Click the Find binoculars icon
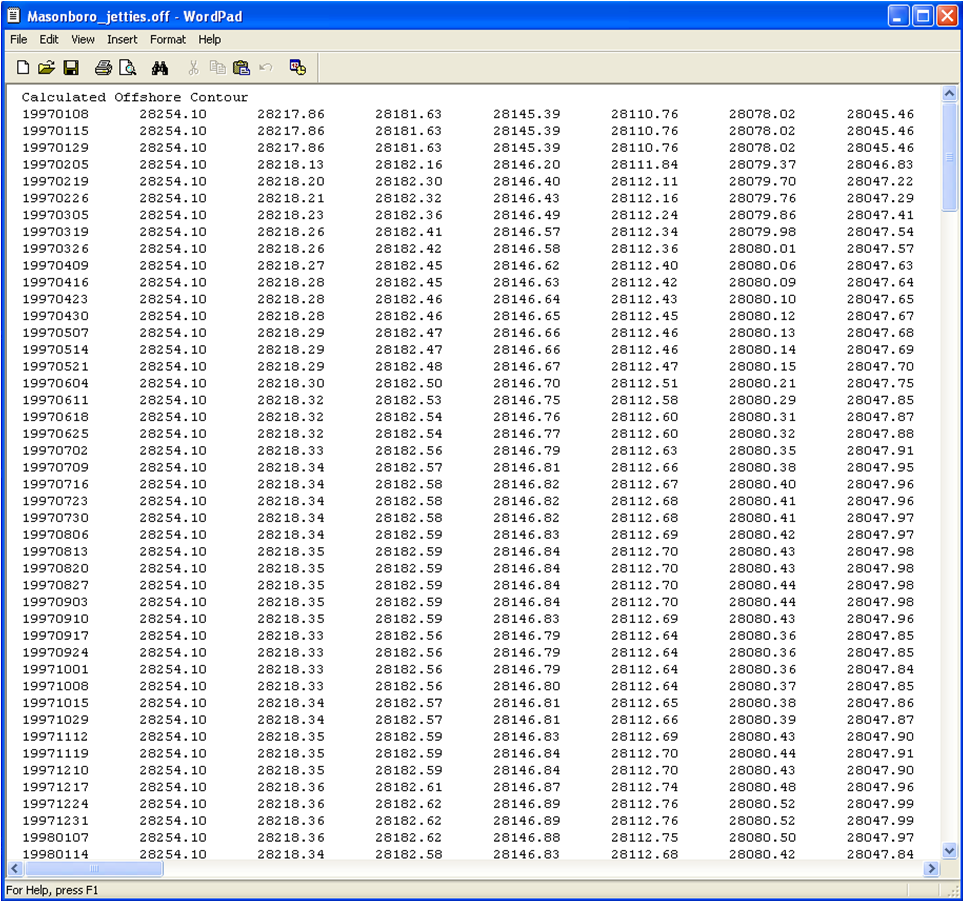Screen dimensions: 964x902 coord(160,68)
